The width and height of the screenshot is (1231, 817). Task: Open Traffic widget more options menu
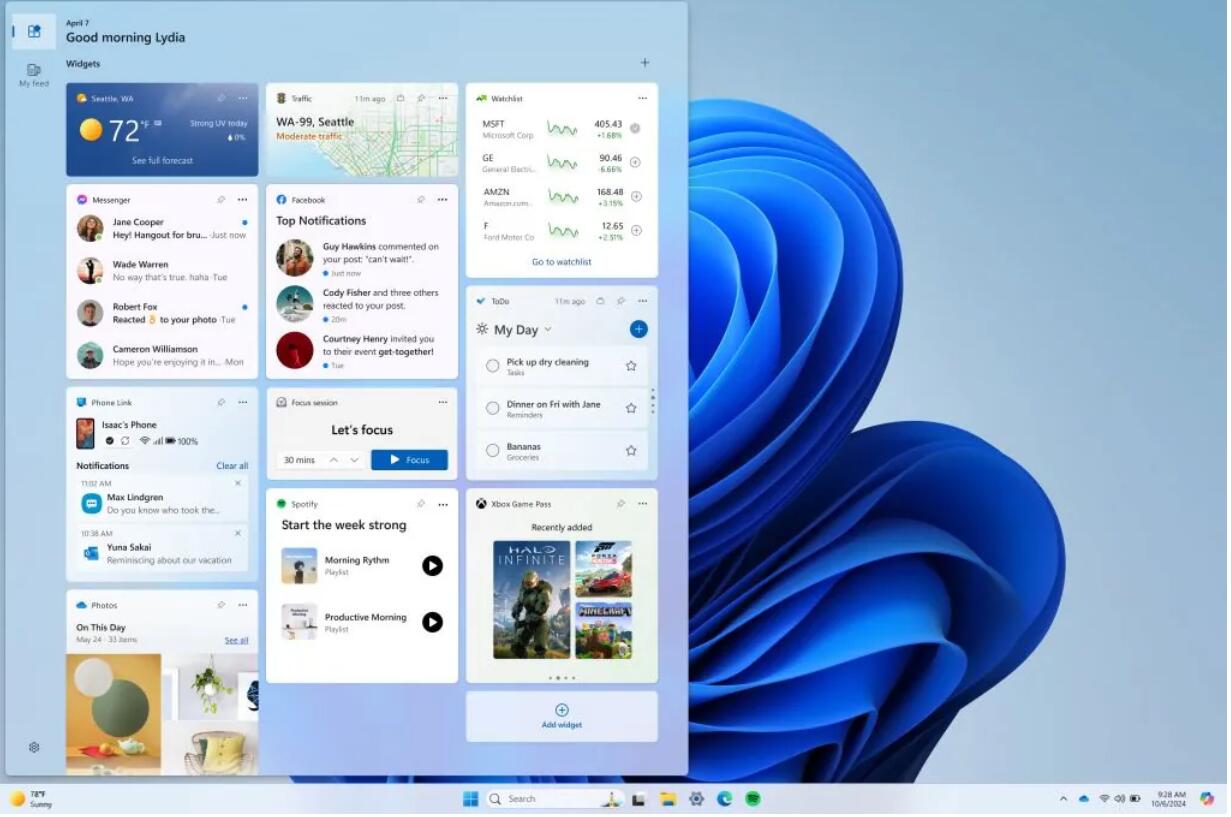click(443, 98)
